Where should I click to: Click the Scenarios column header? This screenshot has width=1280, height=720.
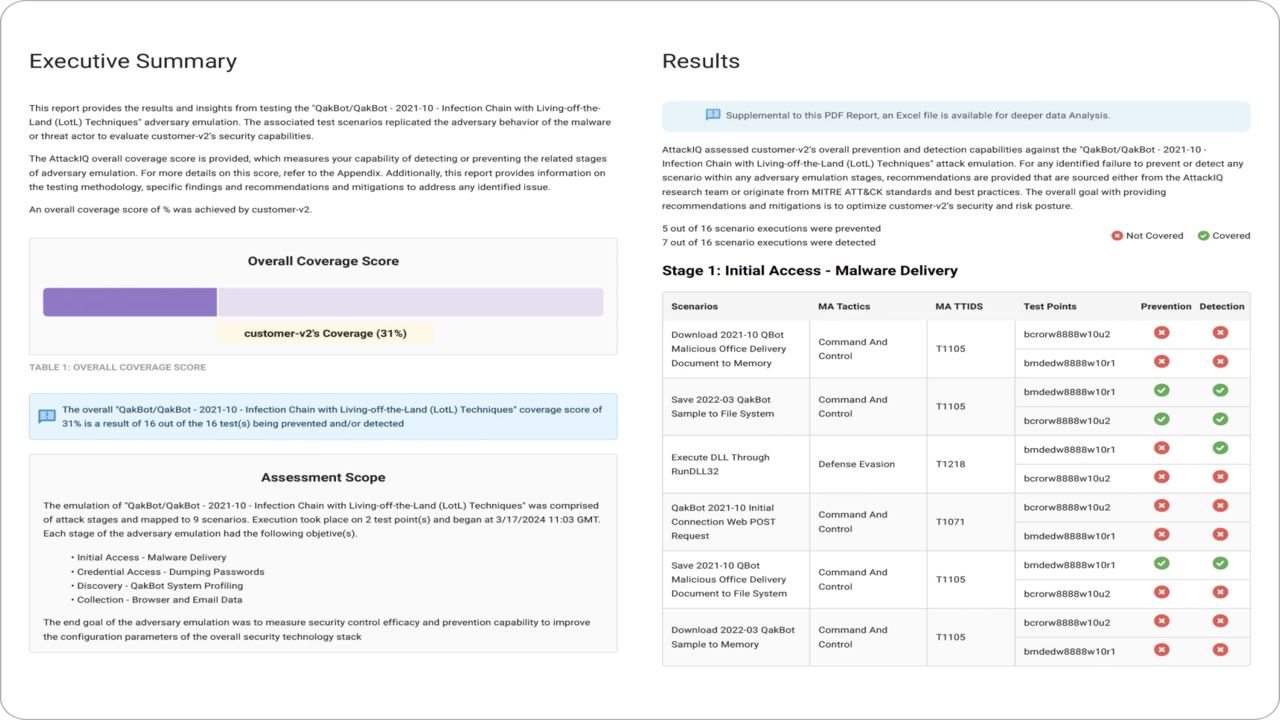694,306
